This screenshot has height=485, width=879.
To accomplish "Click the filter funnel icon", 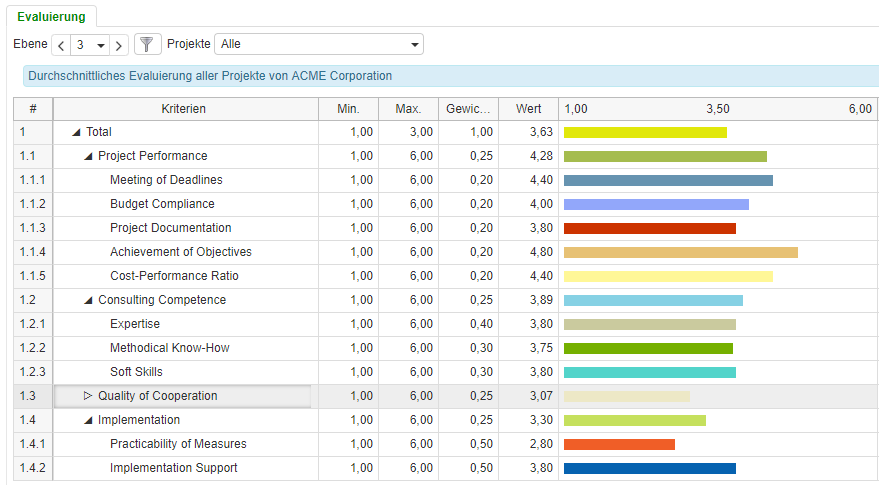I will click(x=147, y=45).
